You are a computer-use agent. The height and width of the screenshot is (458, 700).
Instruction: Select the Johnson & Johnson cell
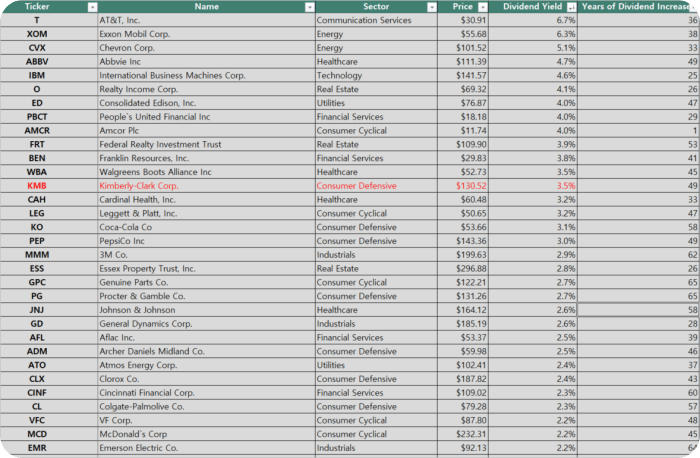coord(206,311)
